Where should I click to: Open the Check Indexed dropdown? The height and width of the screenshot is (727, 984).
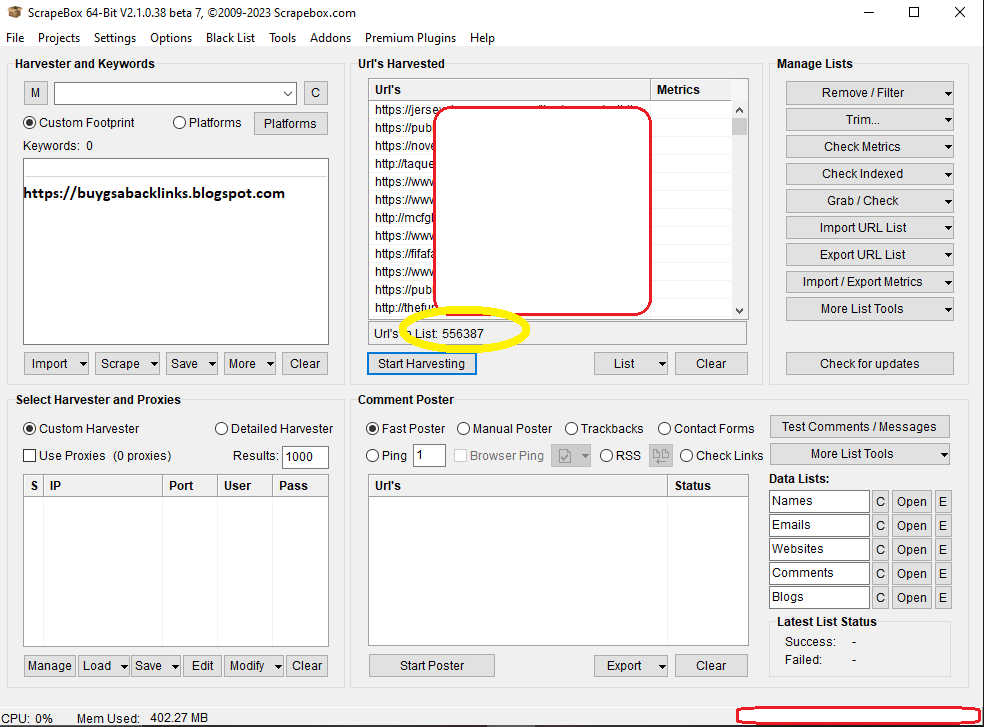(948, 175)
